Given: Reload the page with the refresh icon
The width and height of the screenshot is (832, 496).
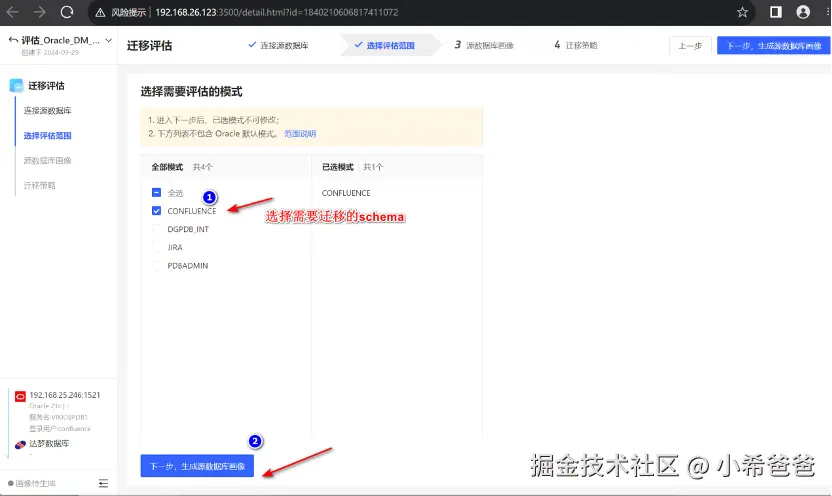Looking at the screenshot, I should click(x=67, y=12).
